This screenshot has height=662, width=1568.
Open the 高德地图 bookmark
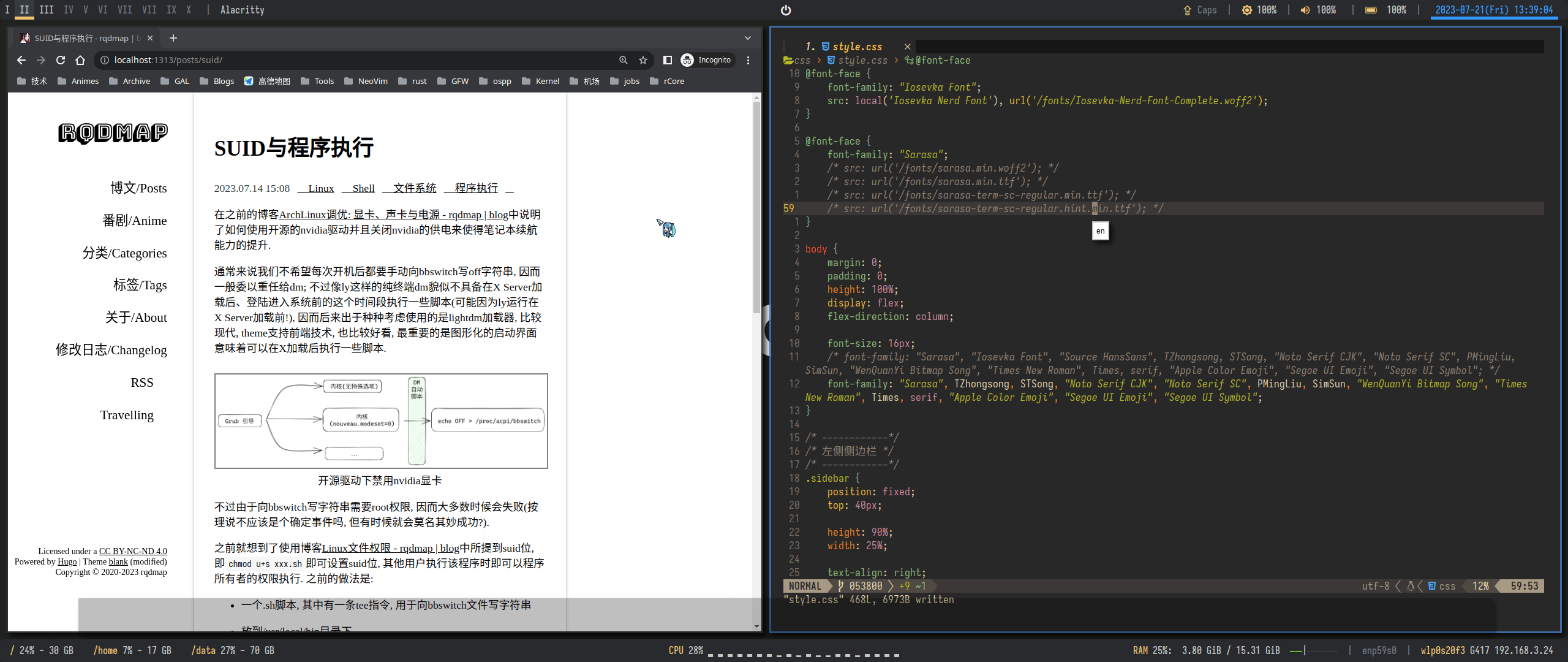[x=267, y=81]
